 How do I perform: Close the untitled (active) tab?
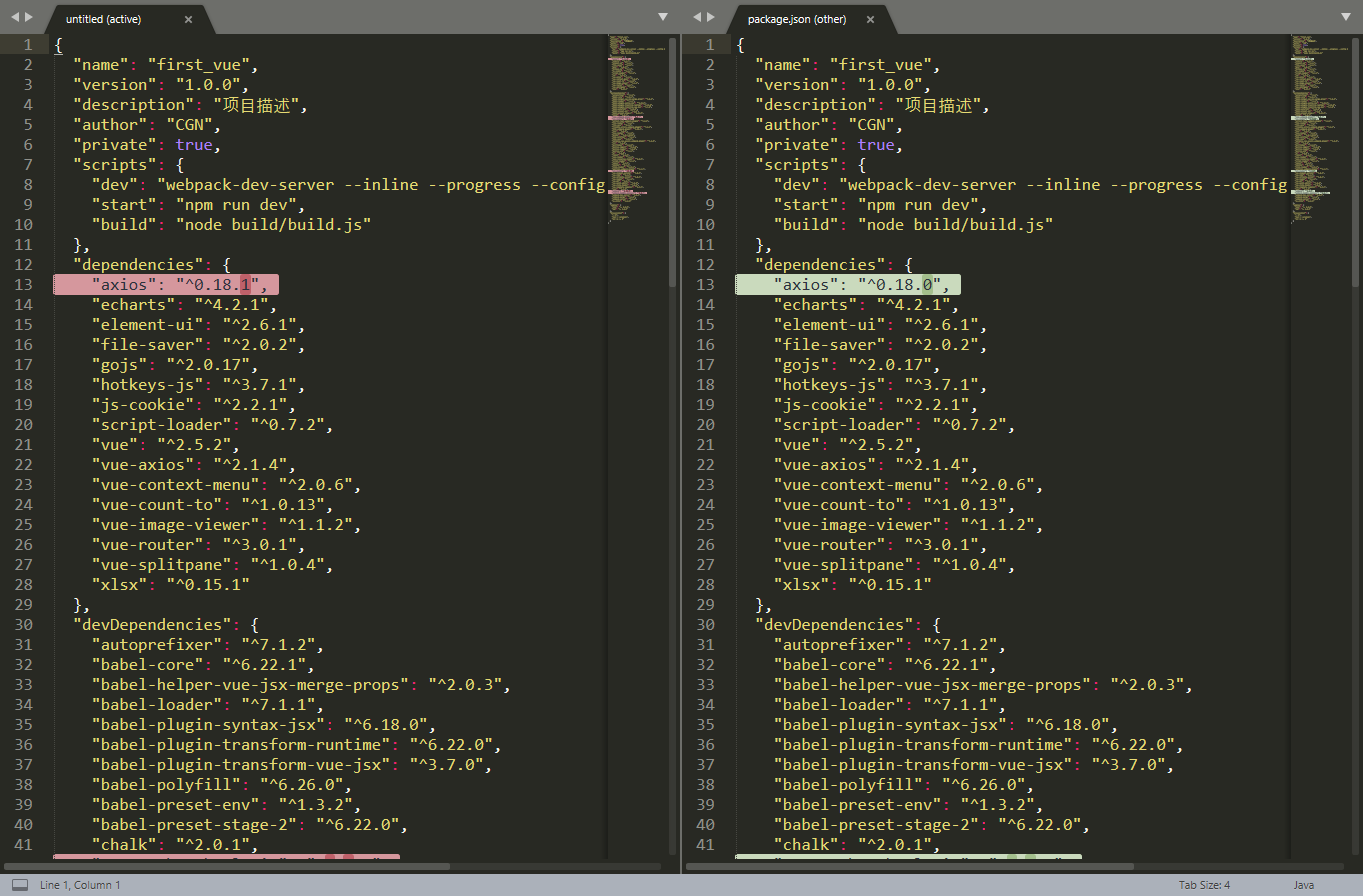(189, 19)
